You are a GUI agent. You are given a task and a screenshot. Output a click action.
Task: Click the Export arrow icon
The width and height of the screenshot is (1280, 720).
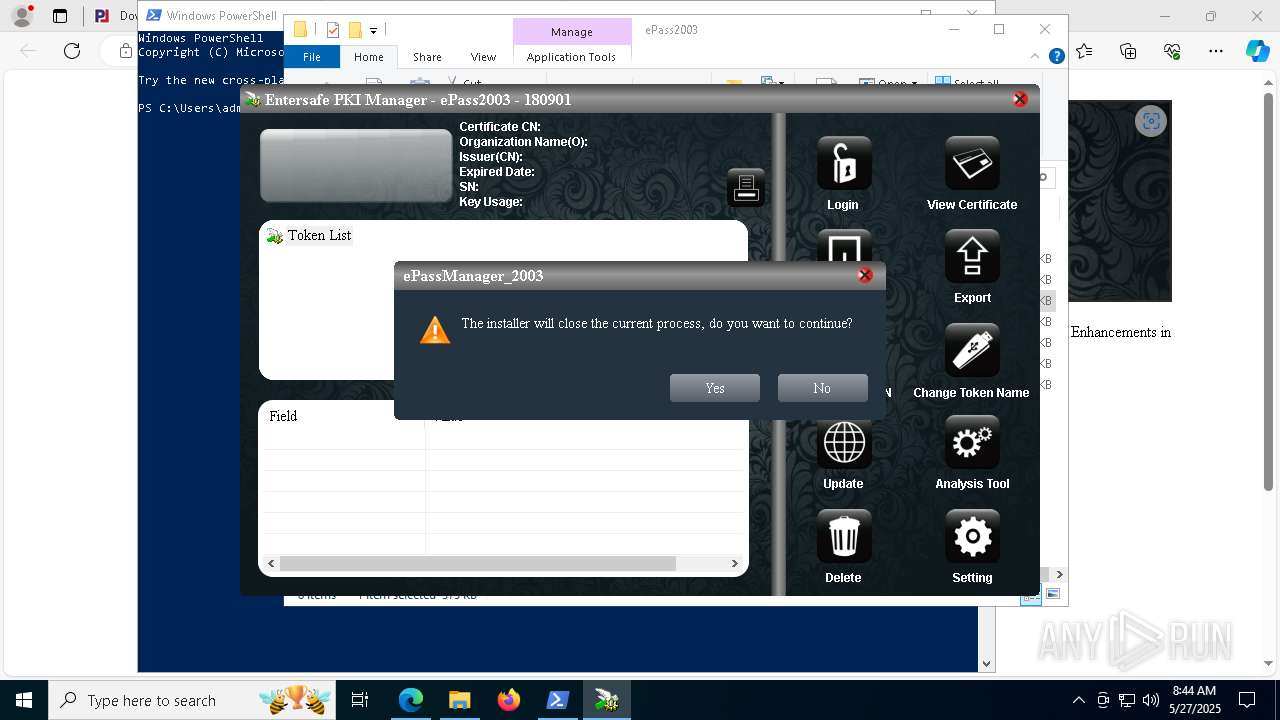point(972,257)
